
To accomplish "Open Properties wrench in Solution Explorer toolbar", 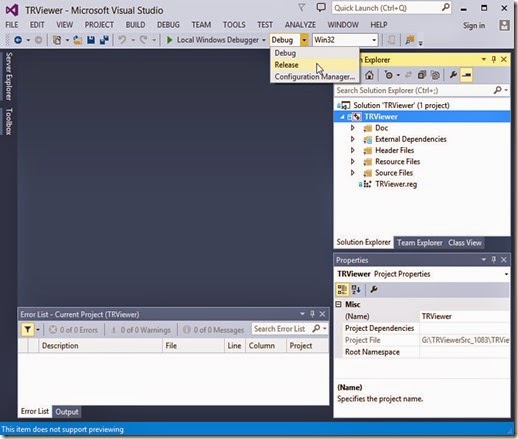I will click(453, 75).
